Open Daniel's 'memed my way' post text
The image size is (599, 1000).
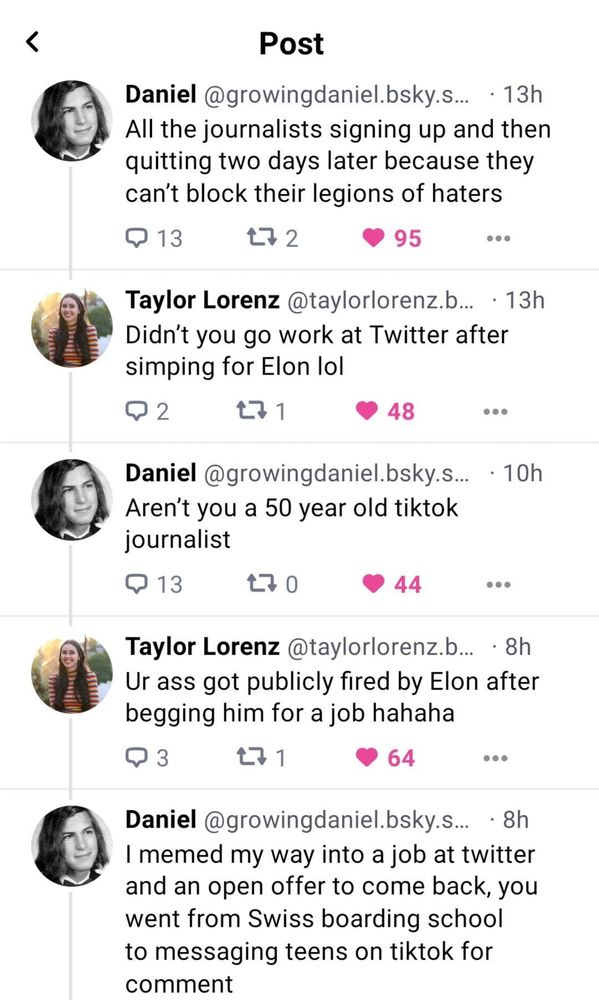coord(331,918)
